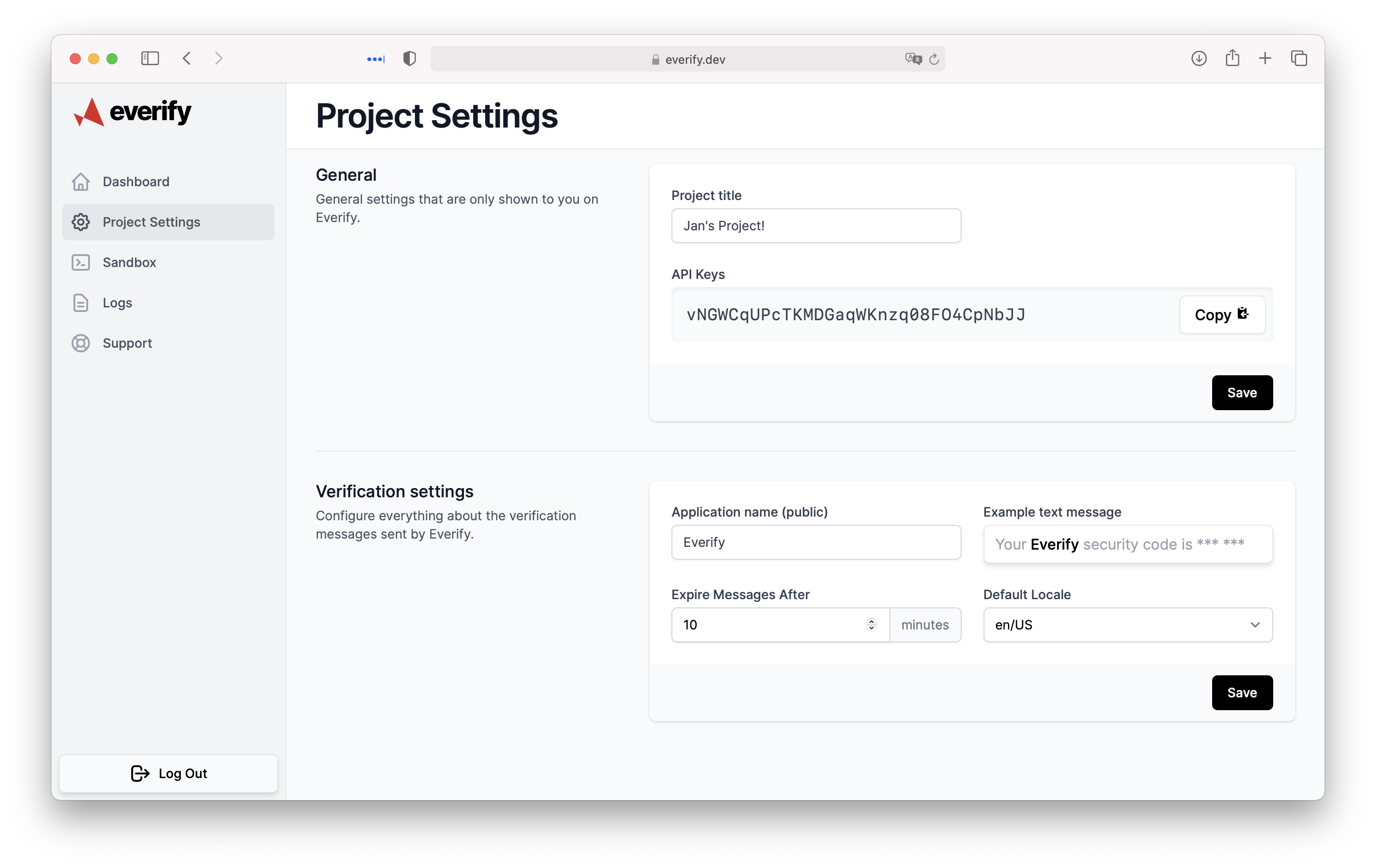Click the green fullscreen window button

pyautogui.click(x=112, y=58)
